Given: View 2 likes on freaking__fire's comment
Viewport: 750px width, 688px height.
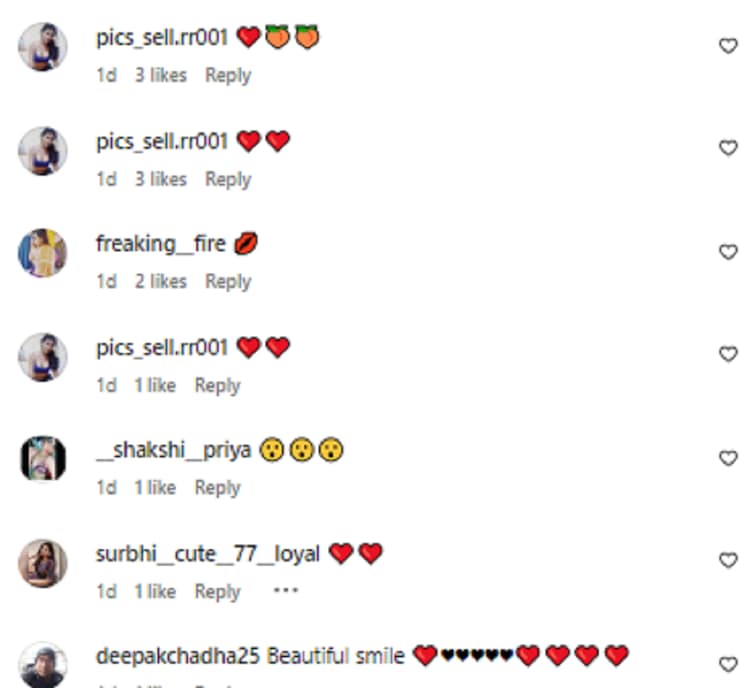Looking at the screenshot, I should tap(161, 281).
